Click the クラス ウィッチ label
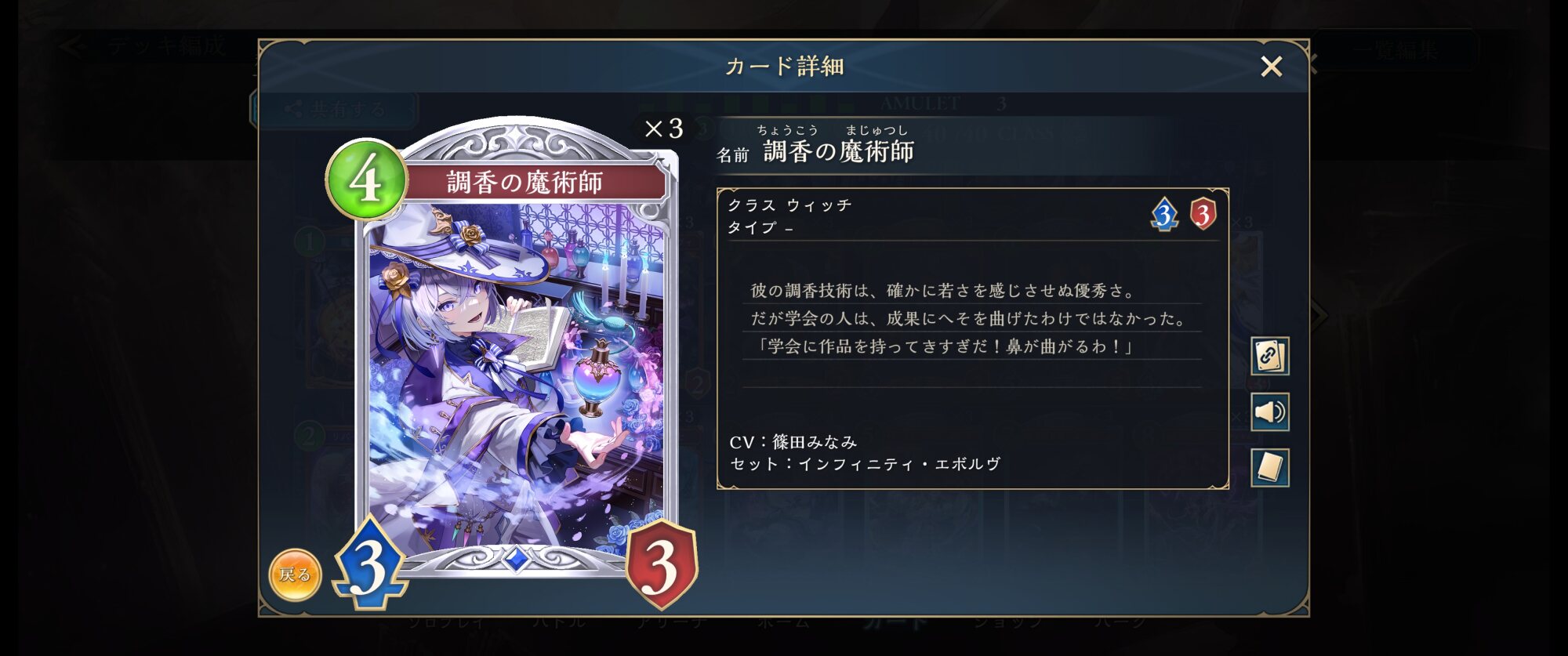This screenshot has width=1568, height=656. click(789, 205)
